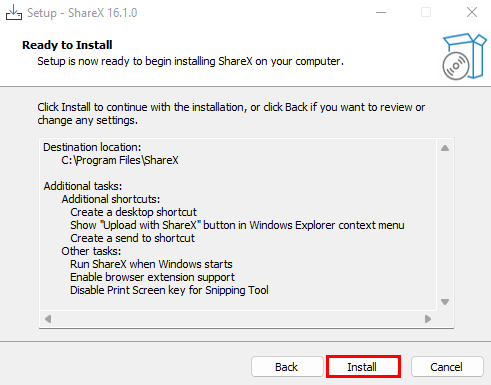
Task: Click the "Upload with ShareX" context menu line
Action: (237, 225)
